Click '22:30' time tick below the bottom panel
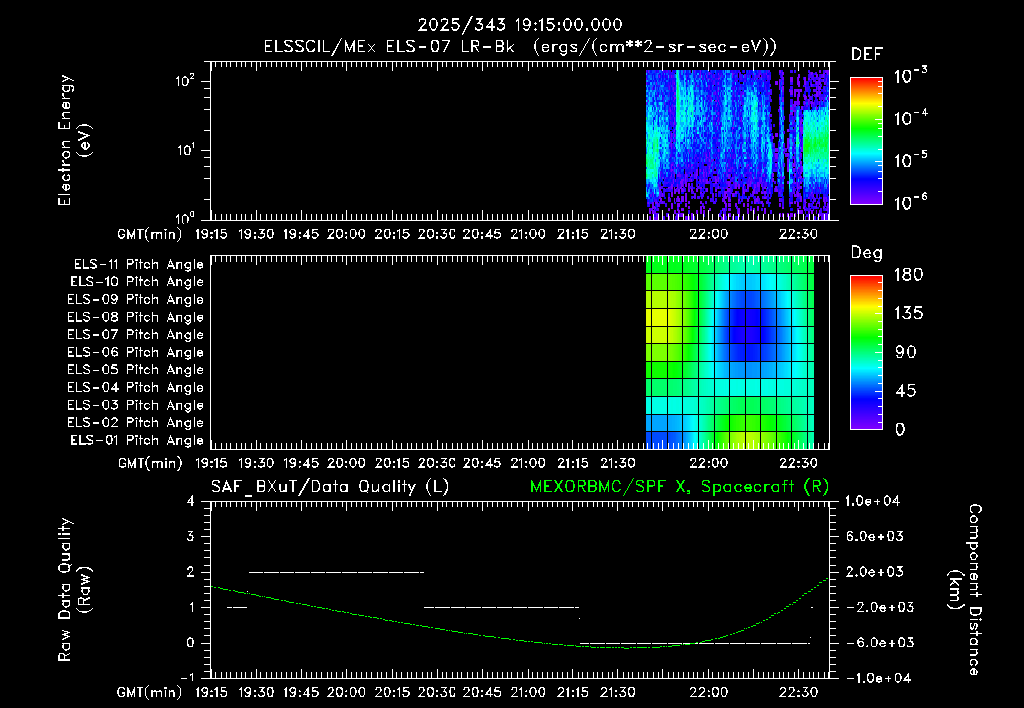This screenshot has width=1024, height=708. coord(799,692)
